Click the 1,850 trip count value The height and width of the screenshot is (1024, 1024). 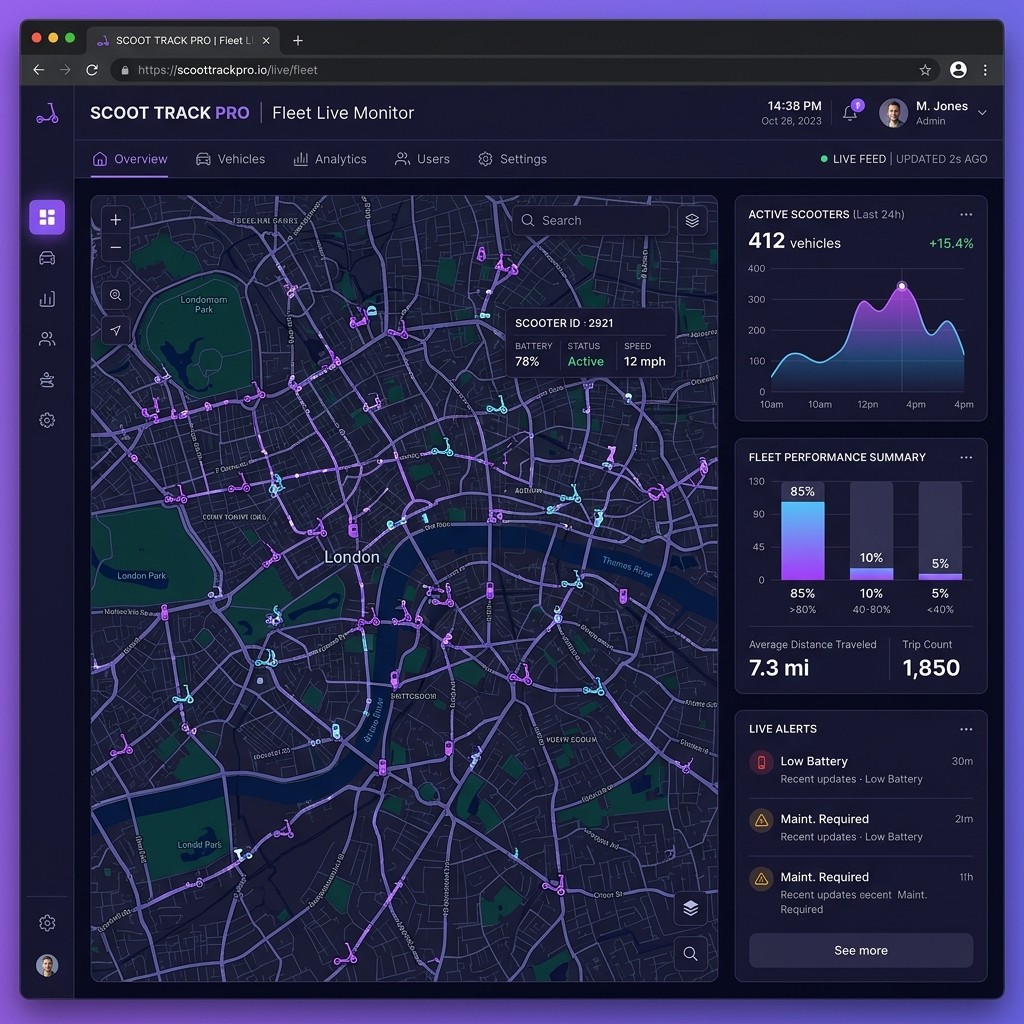[x=931, y=667]
